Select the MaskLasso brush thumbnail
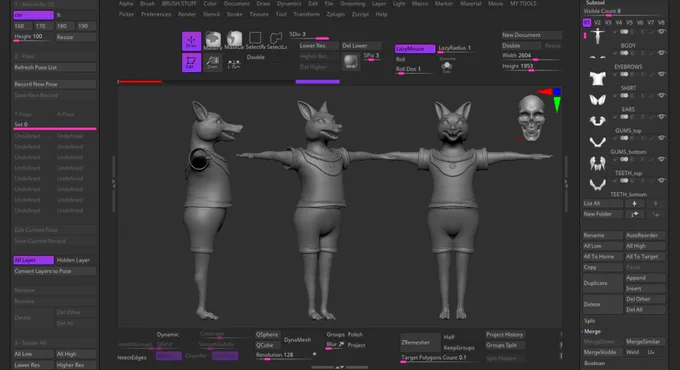Image resolution: width=680 pixels, height=370 pixels. (x=234, y=40)
